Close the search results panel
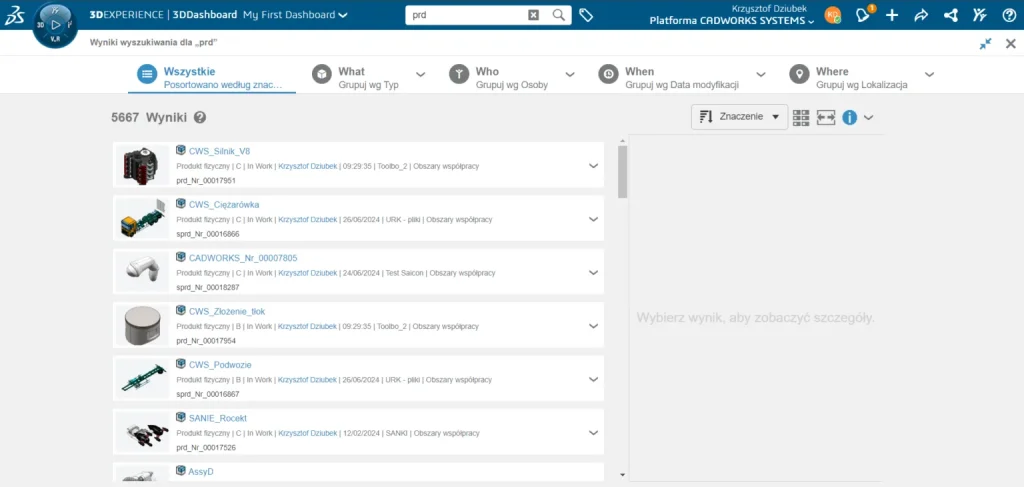Screen dimensions: 1024x487 point(1010,44)
